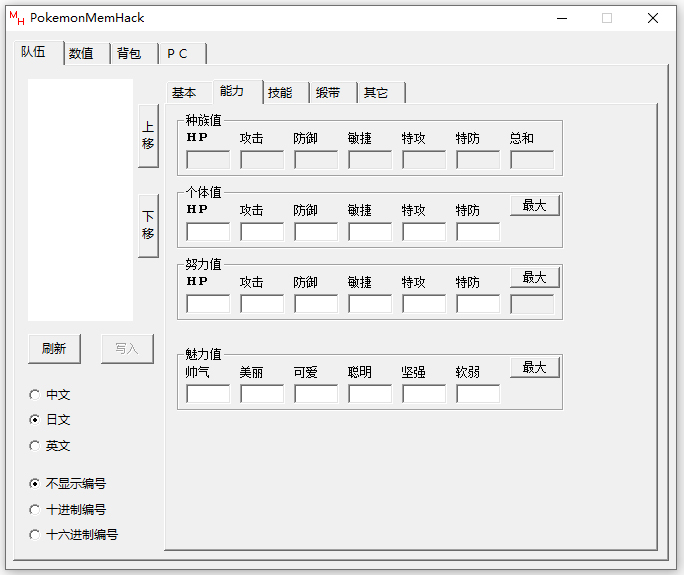Select the 中文 language radio button
The width and height of the screenshot is (684, 575).
[x=49, y=395]
